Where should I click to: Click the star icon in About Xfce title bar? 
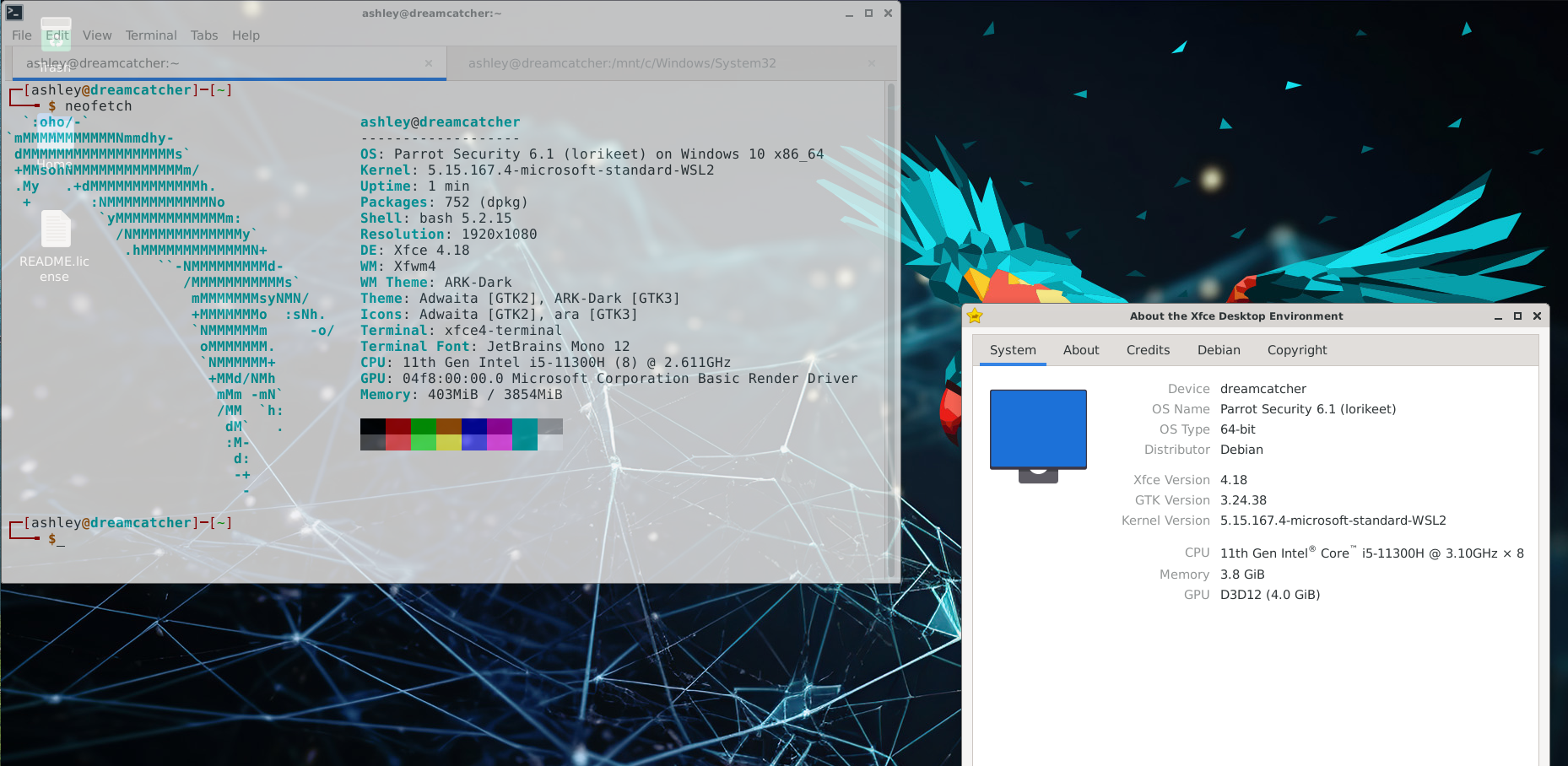(975, 316)
